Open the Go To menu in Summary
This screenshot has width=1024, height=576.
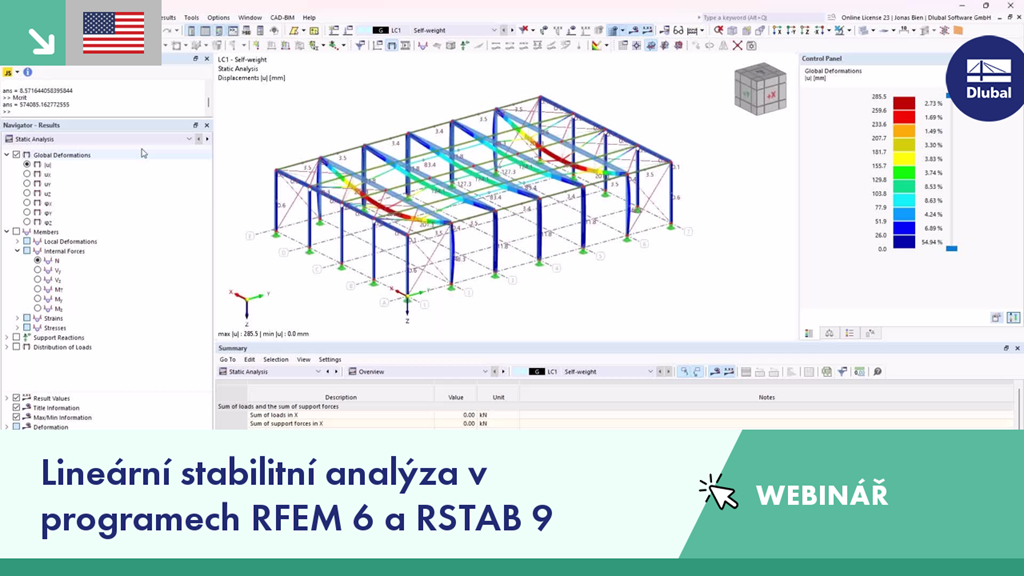pos(227,359)
